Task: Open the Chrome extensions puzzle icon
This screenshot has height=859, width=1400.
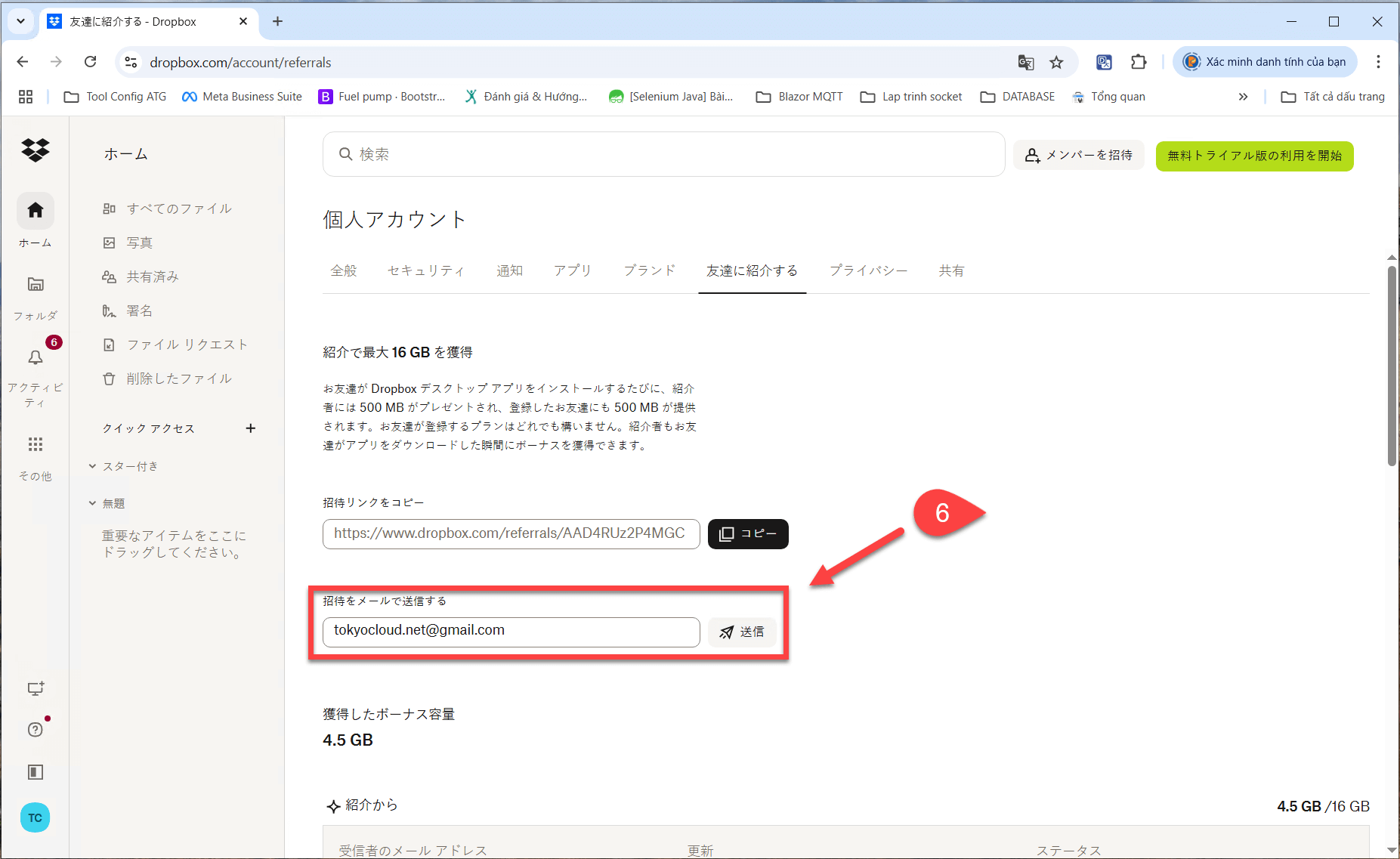Action: pyautogui.click(x=1139, y=62)
